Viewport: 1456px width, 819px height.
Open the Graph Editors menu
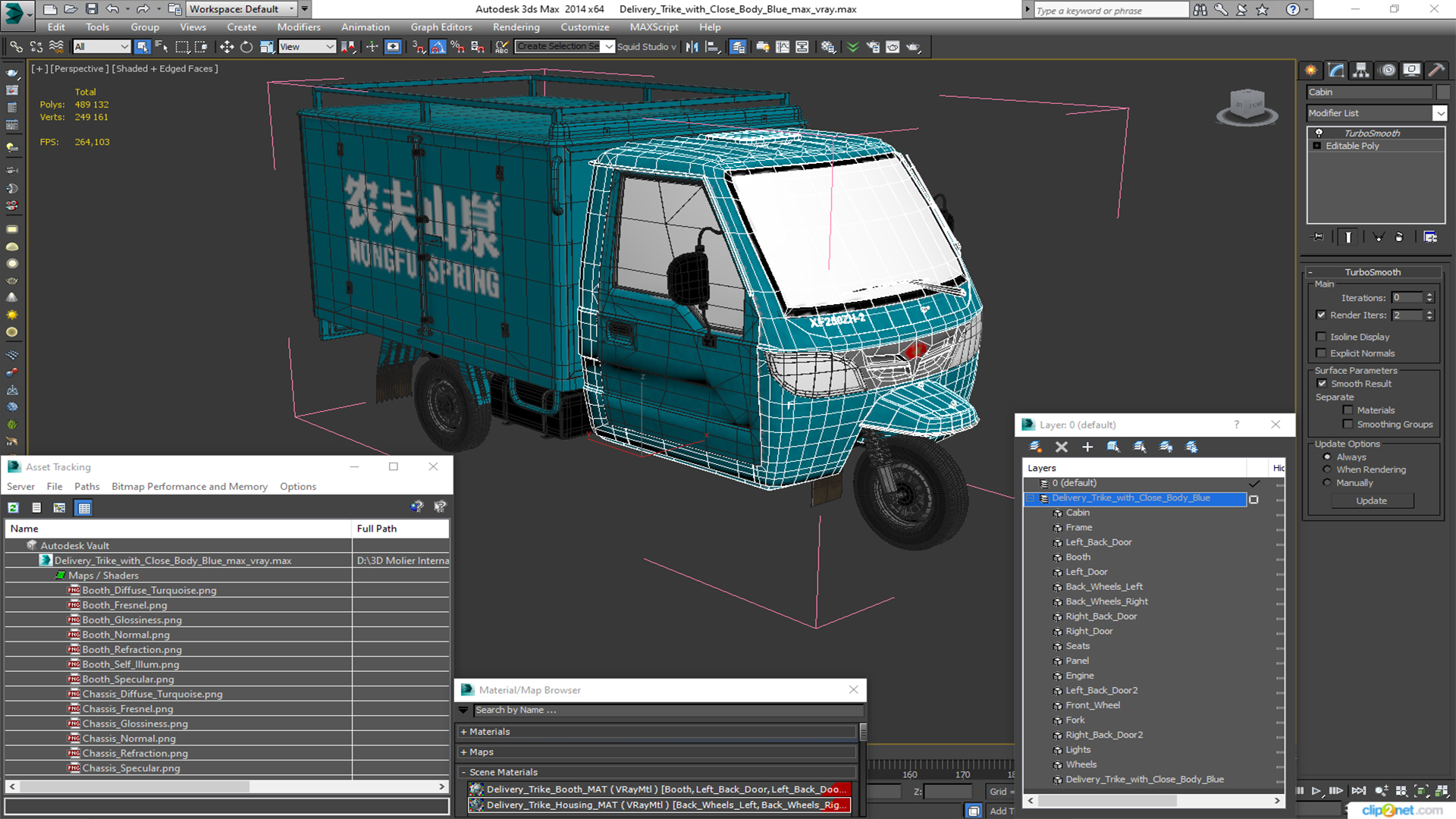point(441,27)
